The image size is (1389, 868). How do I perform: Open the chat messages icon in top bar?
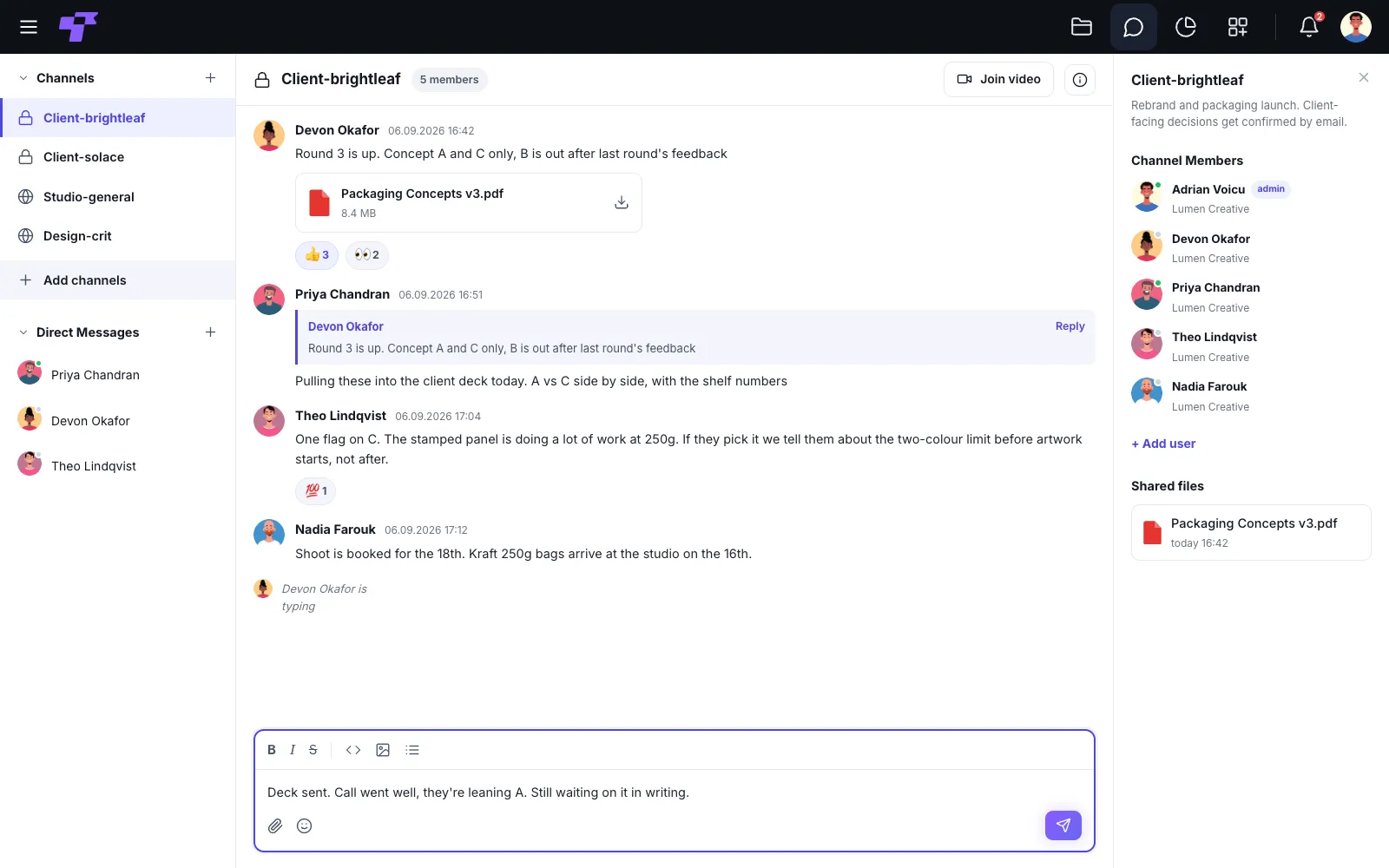1134,27
